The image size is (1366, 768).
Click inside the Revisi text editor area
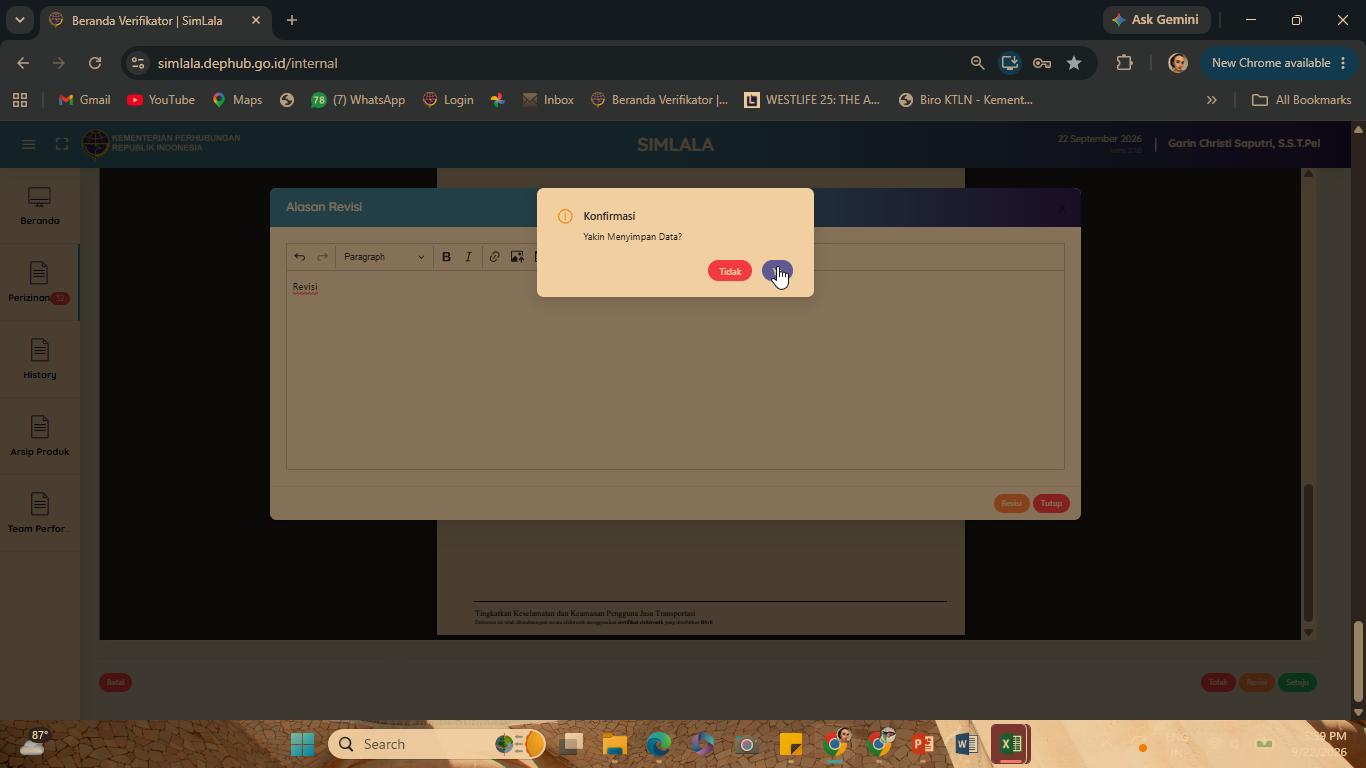tap(675, 370)
